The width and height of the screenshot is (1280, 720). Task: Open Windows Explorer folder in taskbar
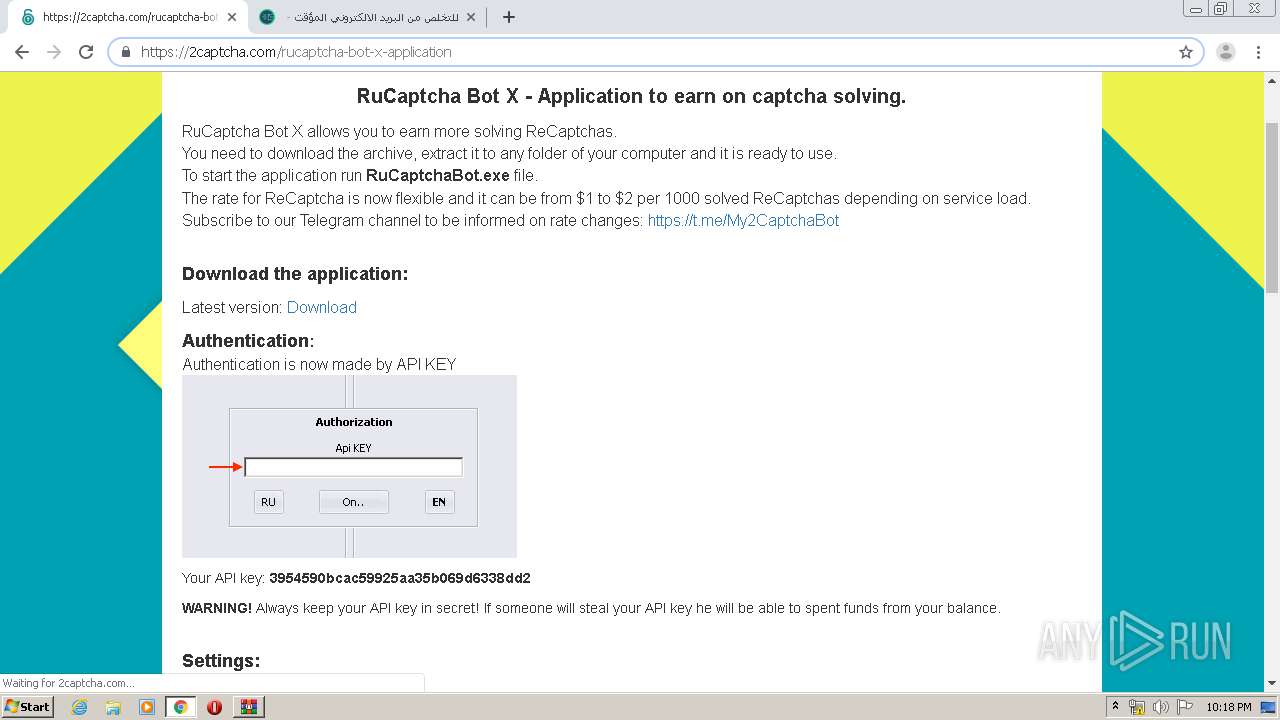point(113,707)
